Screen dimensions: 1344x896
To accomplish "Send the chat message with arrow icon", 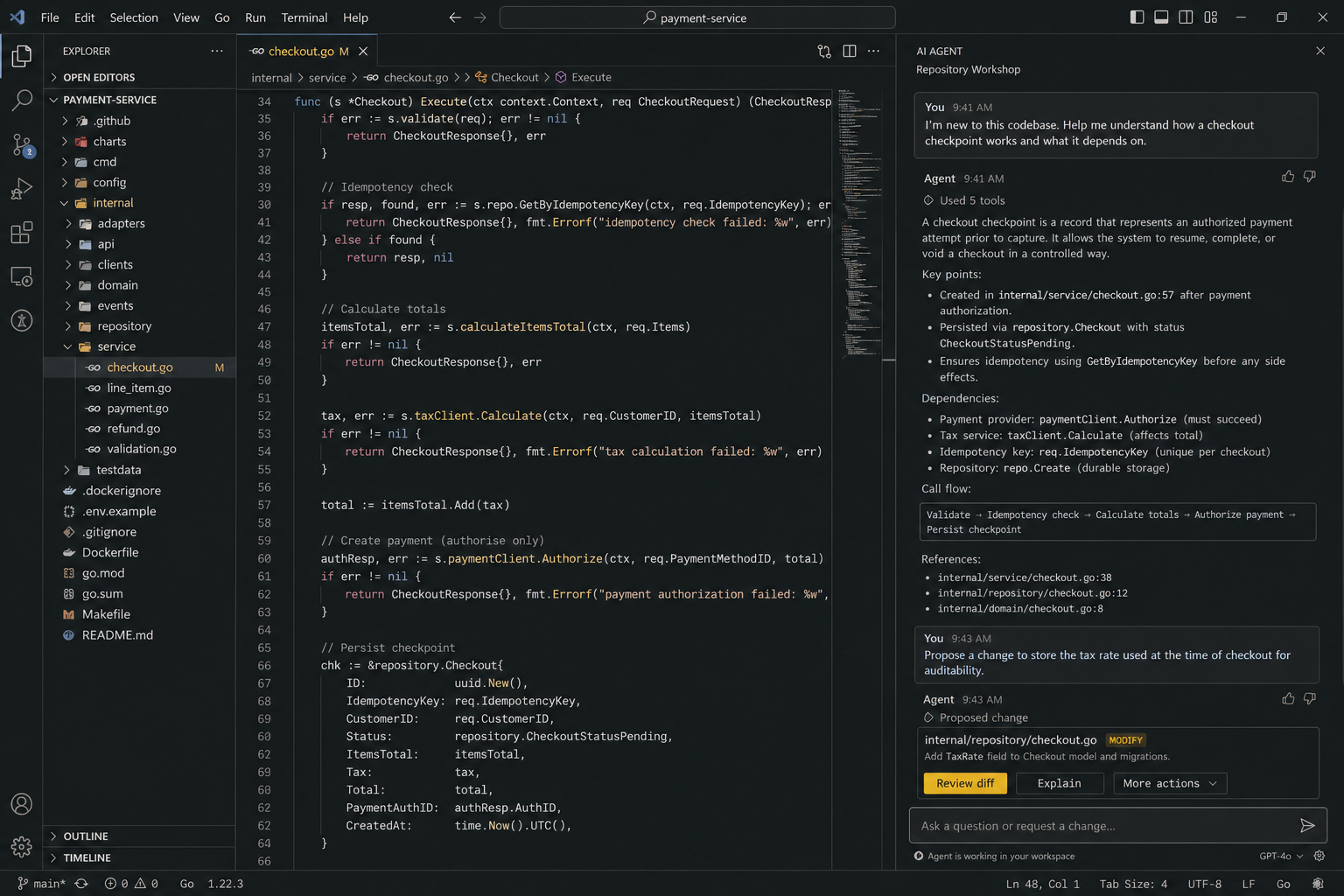I will point(1307,825).
